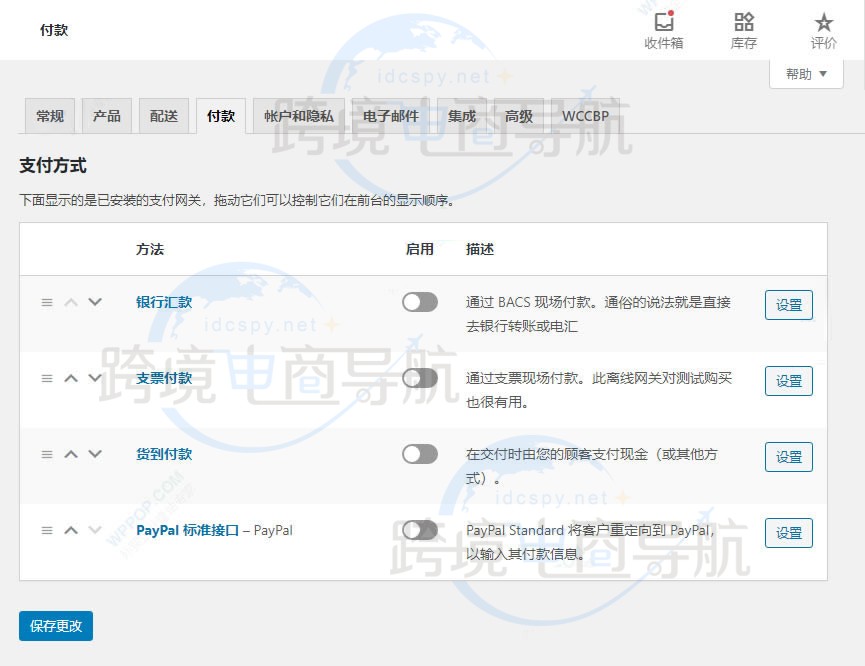This screenshot has width=865, height=666.
Task: Enable the 支票付款 payment toggle
Action: (419, 378)
